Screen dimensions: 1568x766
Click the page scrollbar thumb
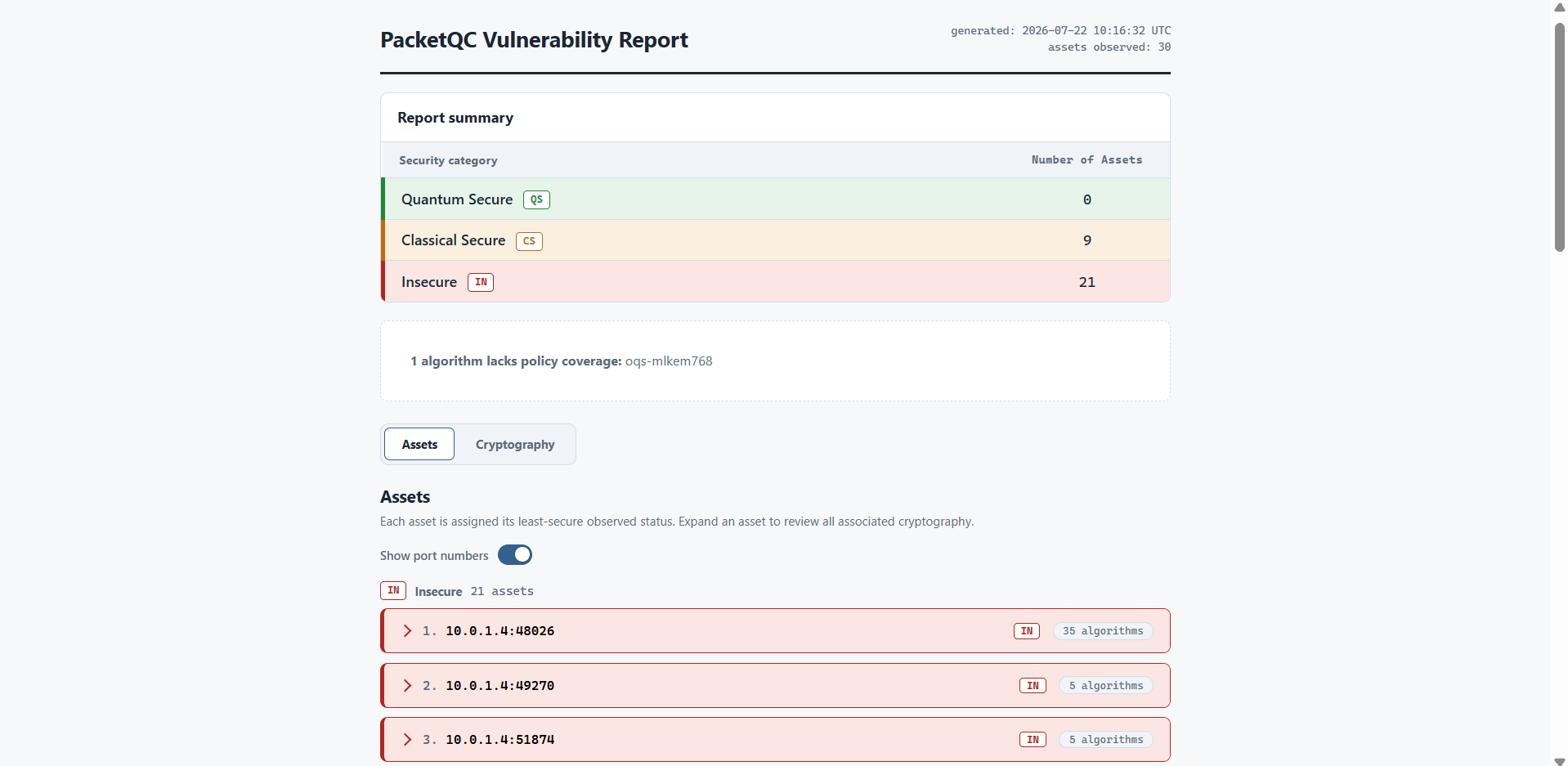pyautogui.click(x=1560, y=137)
